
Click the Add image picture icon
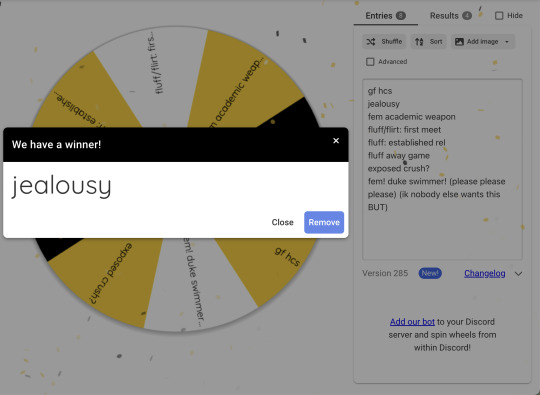(x=459, y=42)
